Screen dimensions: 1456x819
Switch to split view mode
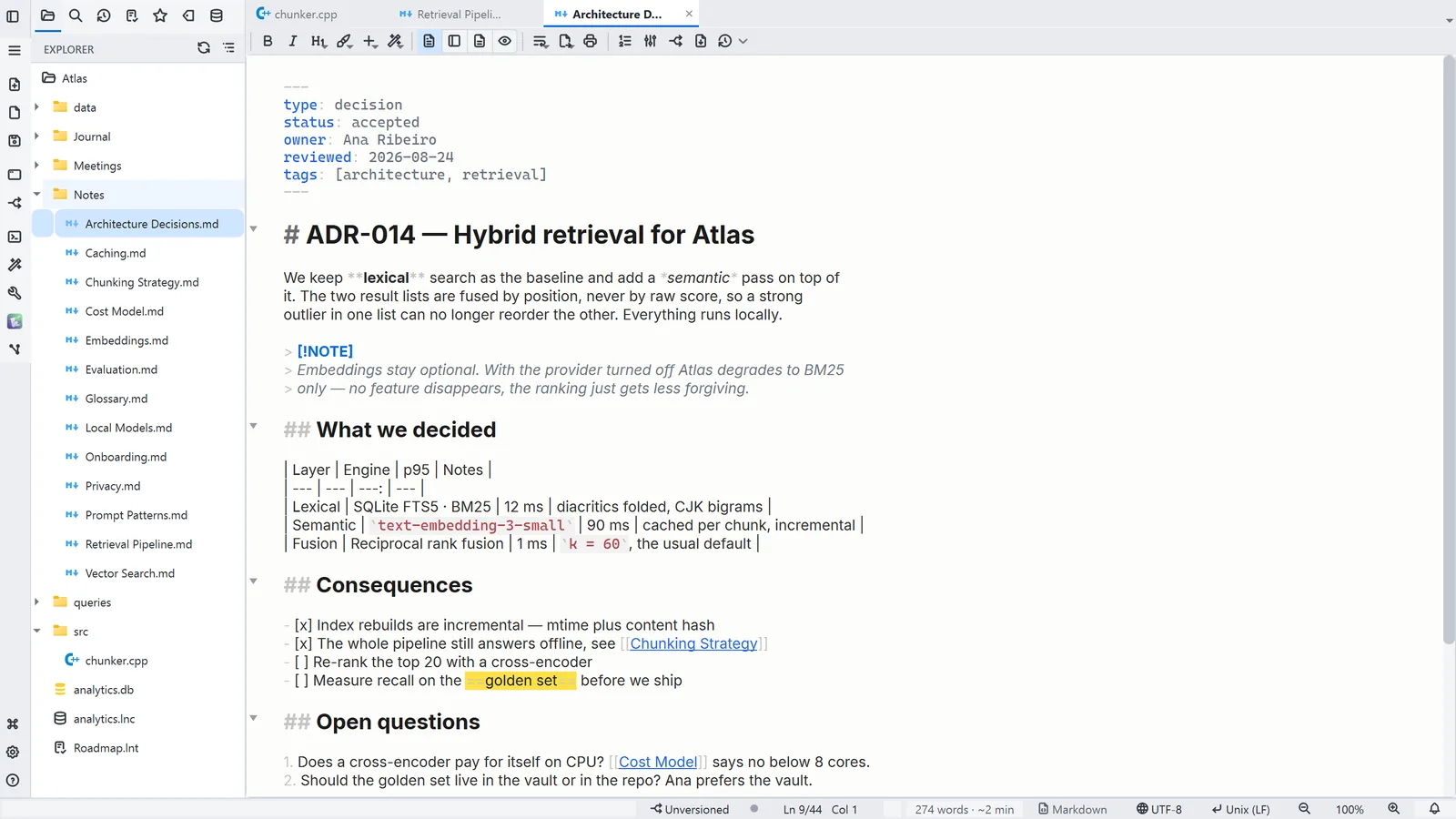point(454,41)
